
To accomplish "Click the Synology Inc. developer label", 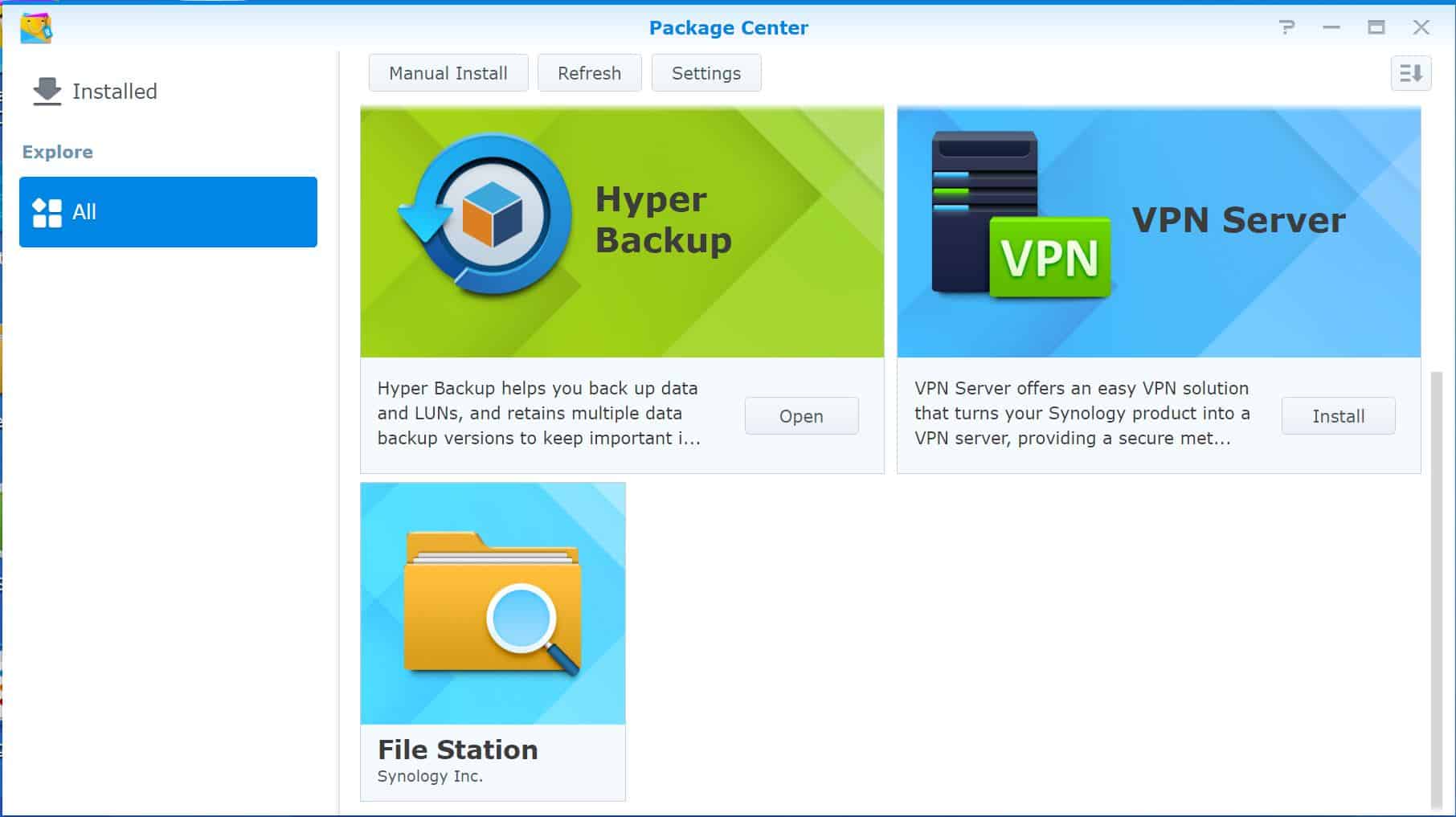I will coord(430,776).
